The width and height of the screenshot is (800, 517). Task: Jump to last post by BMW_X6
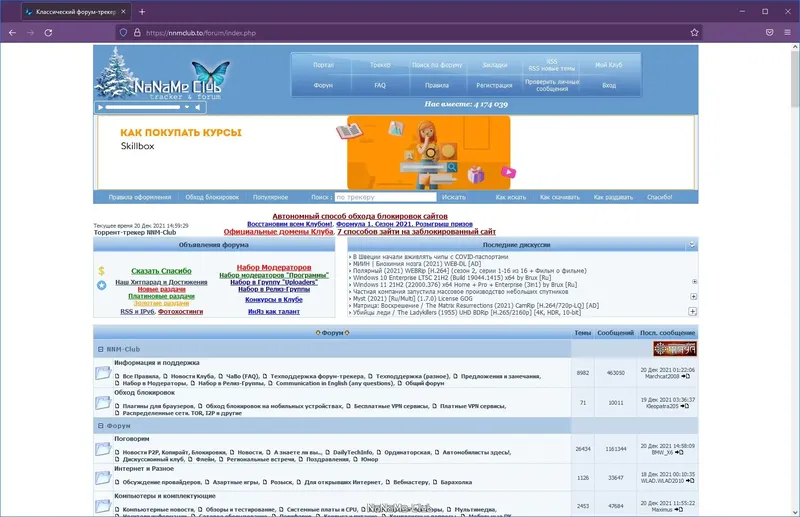pos(679,452)
